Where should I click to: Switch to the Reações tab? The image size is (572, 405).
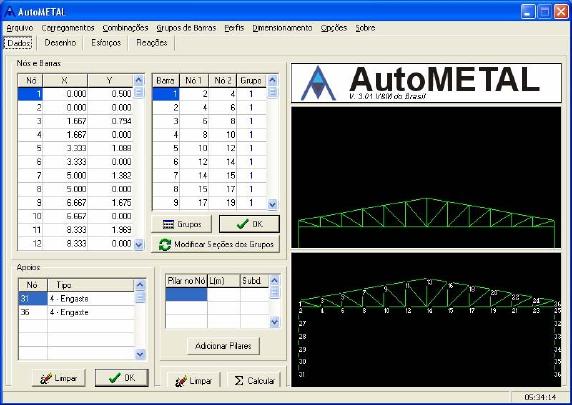tap(152, 43)
